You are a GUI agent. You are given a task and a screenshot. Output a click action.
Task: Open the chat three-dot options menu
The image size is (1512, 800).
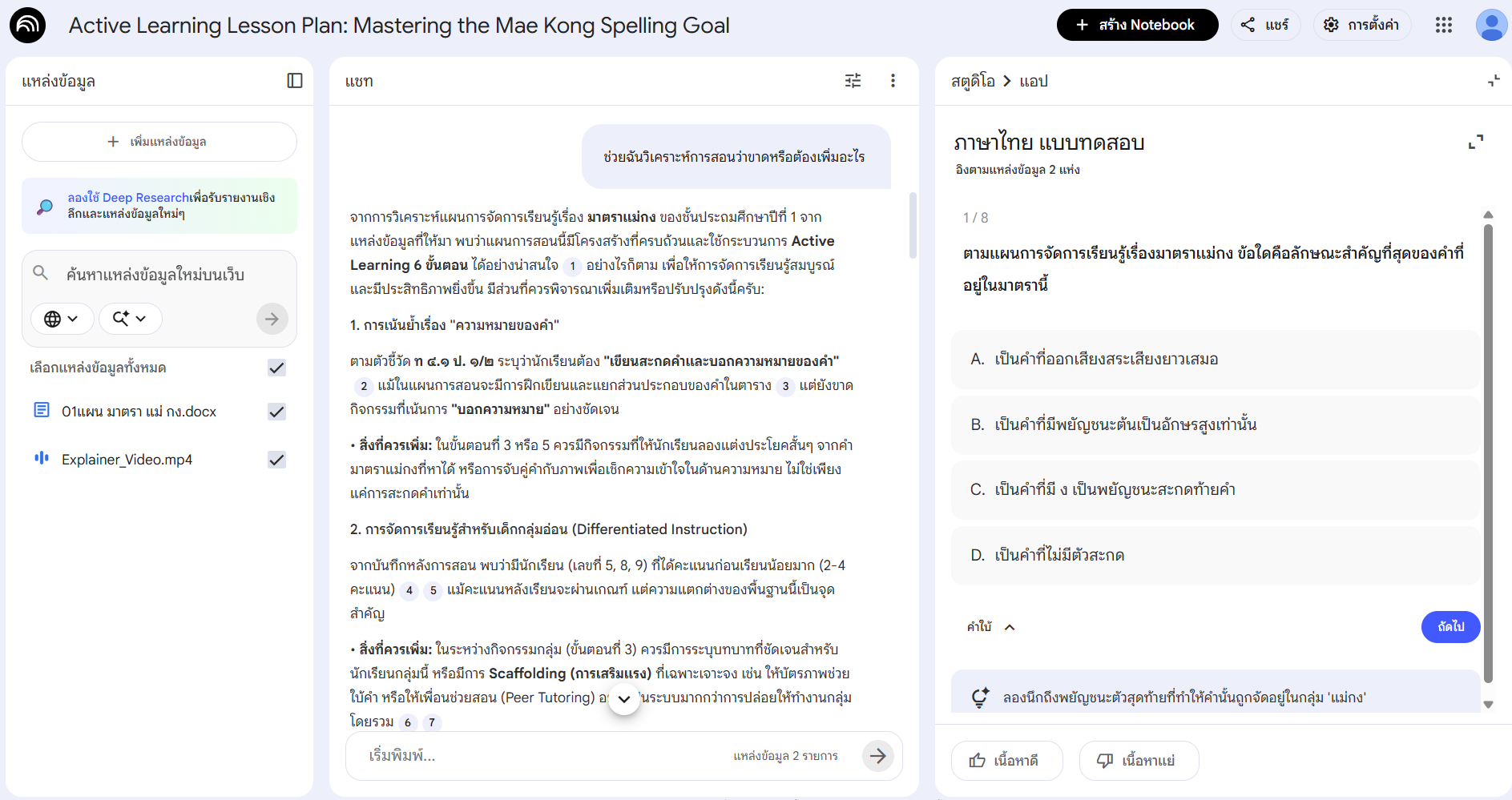click(893, 81)
